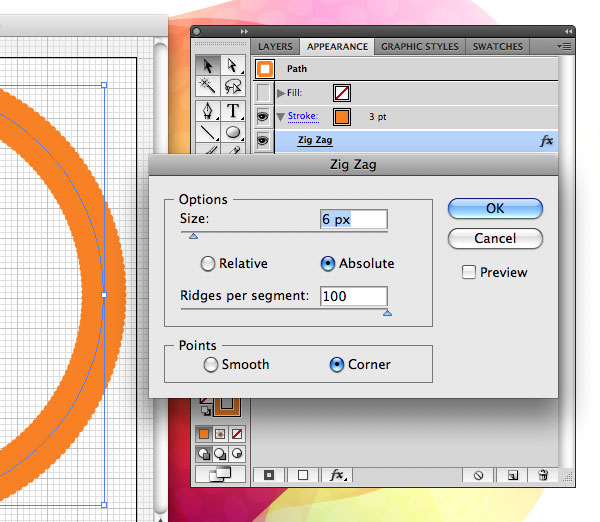The width and height of the screenshot is (600, 522).
Task: Select the Type tool
Action: 232,111
